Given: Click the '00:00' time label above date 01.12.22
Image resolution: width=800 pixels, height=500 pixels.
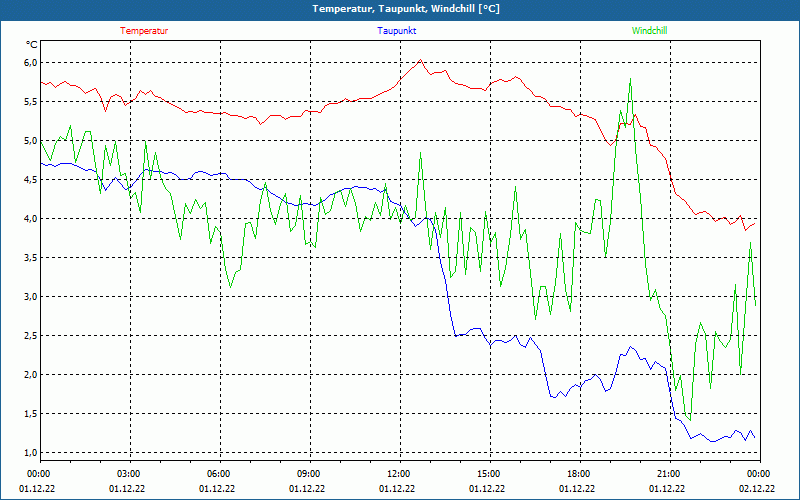Looking at the screenshot, I should tap(38, 474).
